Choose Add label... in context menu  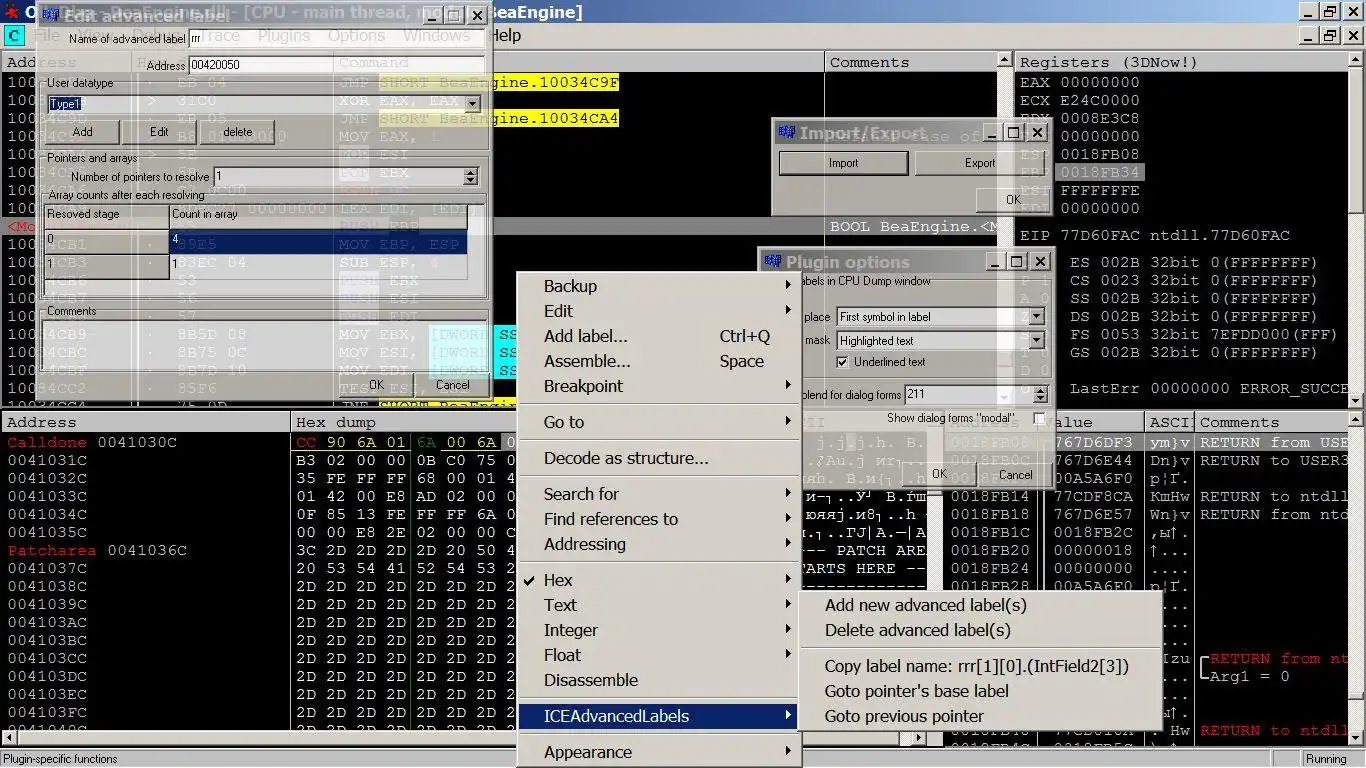(x=660, y=336)
